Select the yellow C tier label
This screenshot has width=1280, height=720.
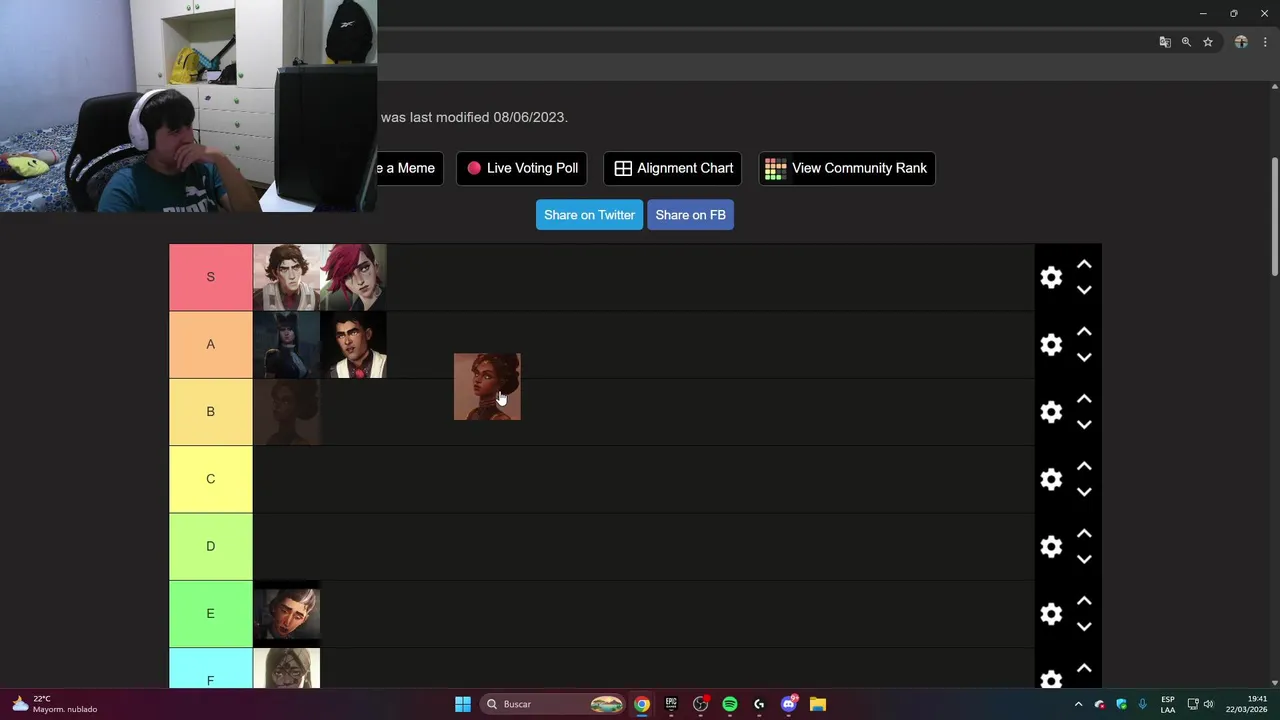point(210,479)
